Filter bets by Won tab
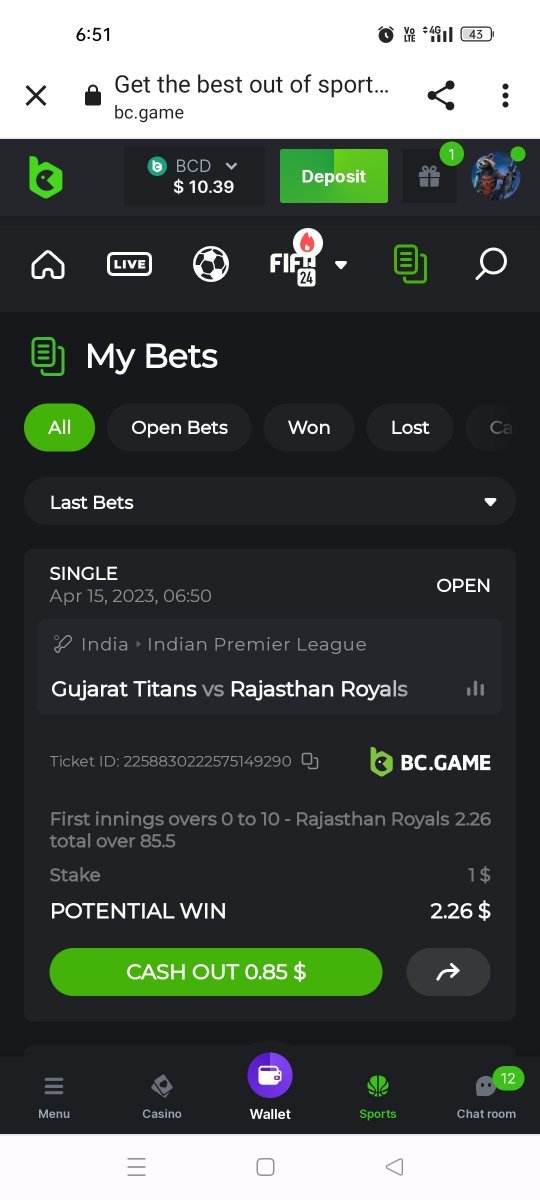 [x=309, y=427]
